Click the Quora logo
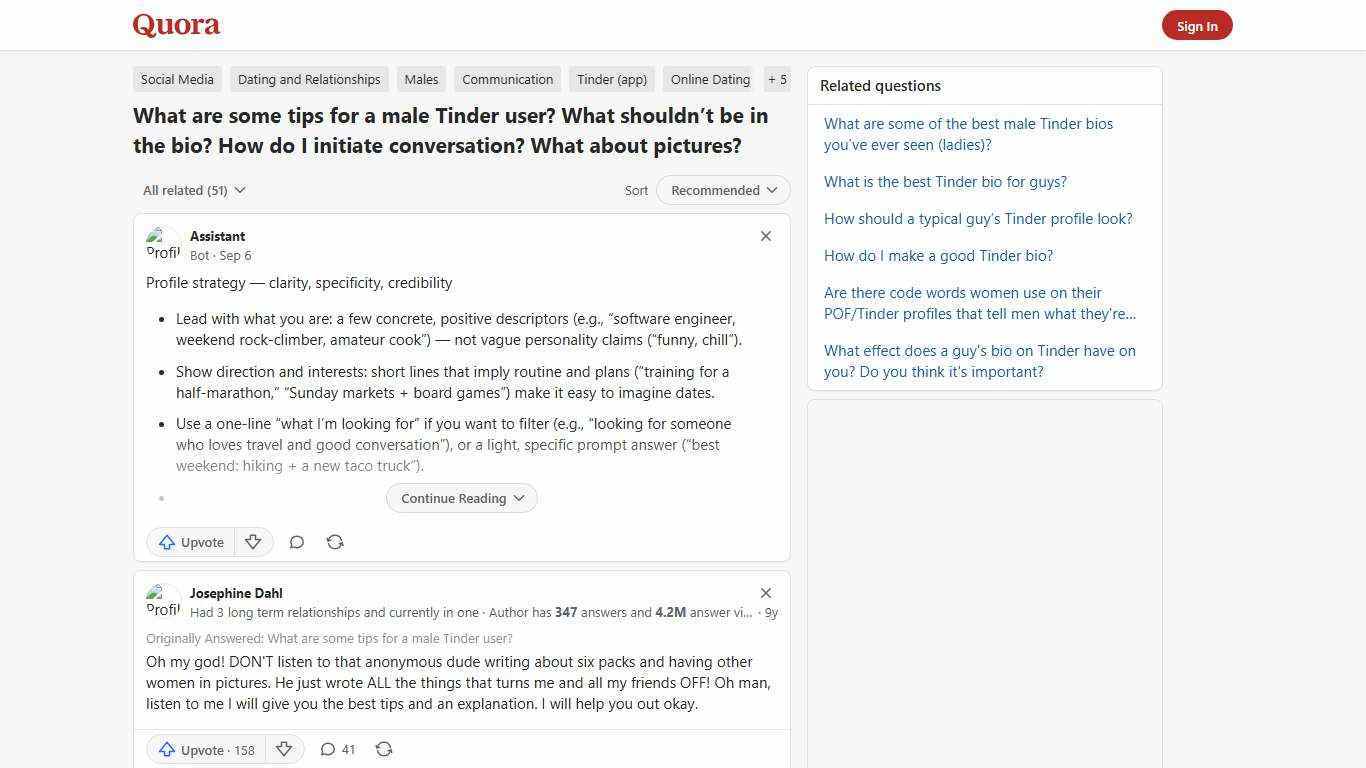 click(175, 25)
